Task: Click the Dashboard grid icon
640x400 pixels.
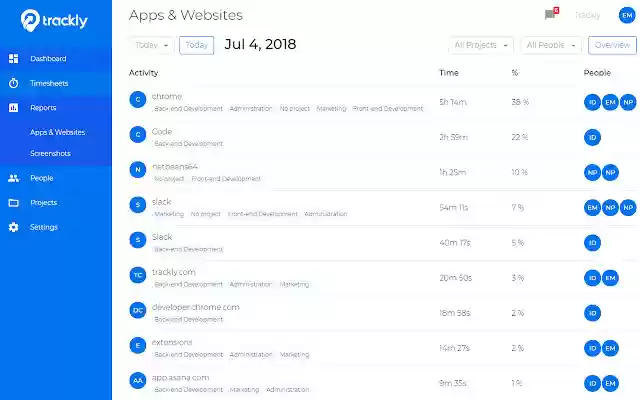Action: [x=13, y=59]
